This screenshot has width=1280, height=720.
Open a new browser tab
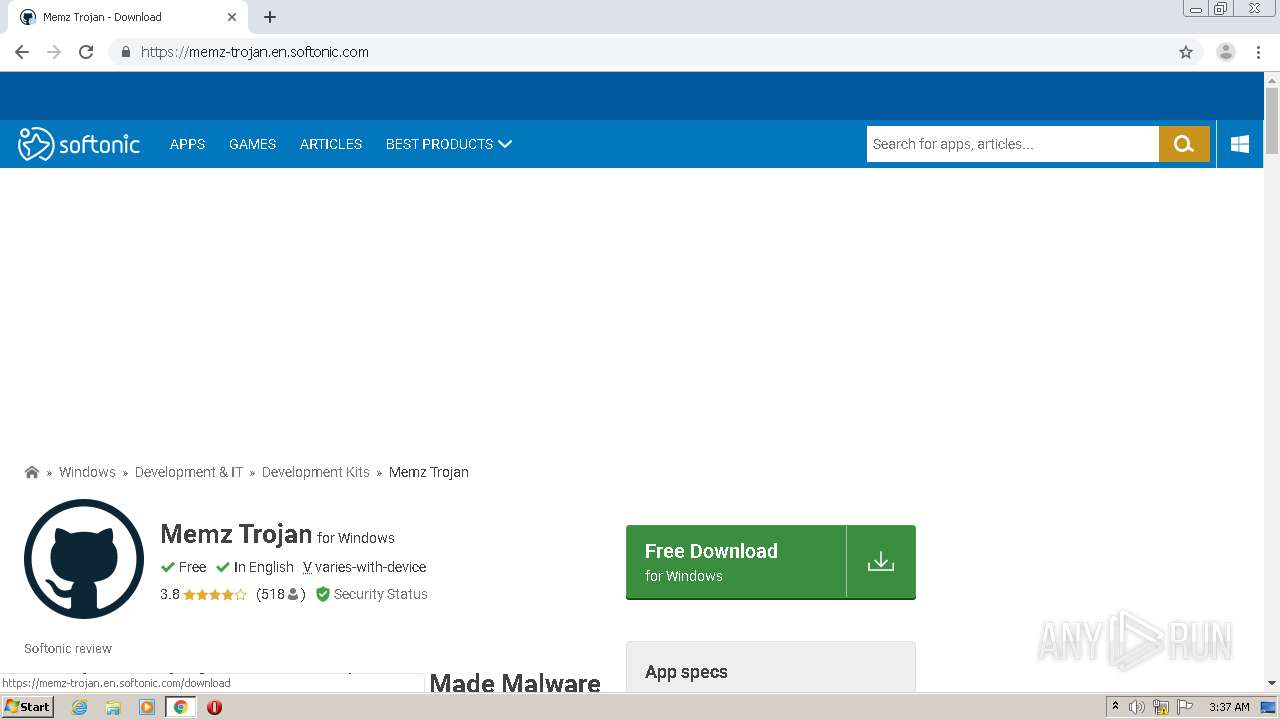270,17
